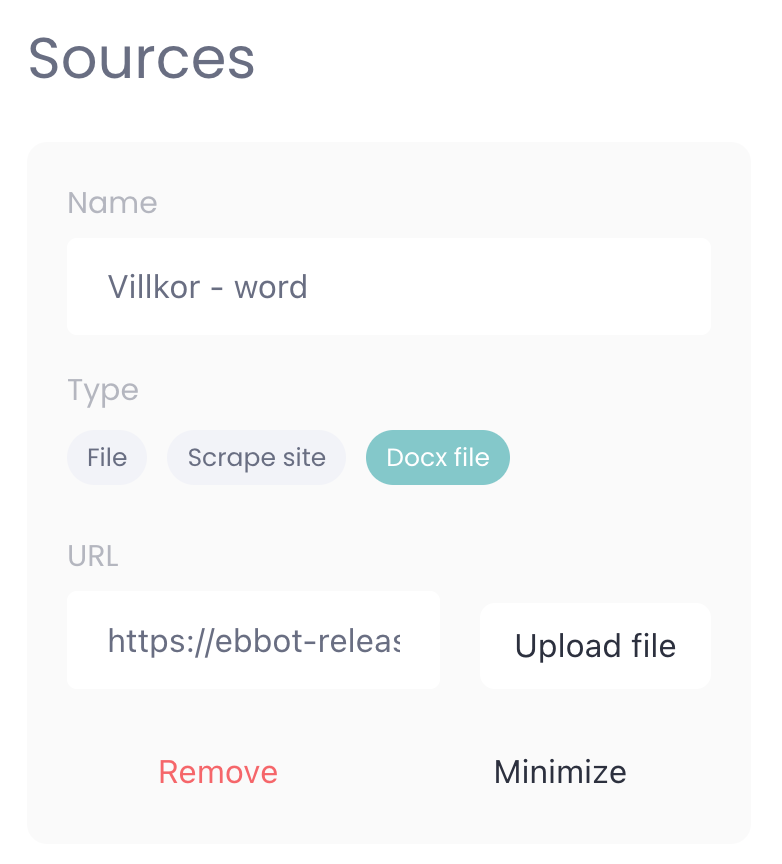
Task: Click the Type label
Action: [x=103, y=390]
